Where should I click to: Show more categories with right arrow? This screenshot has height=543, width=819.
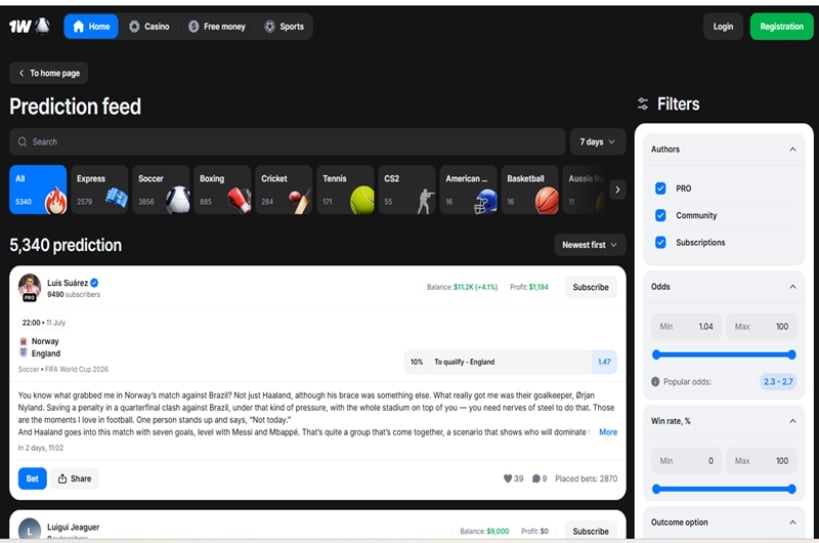pyautogui.click(x=617, y=190)
